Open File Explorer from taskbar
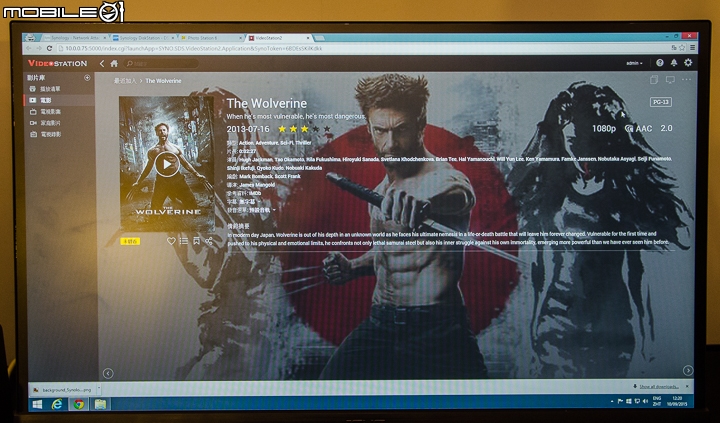Screen dimensions: 720x423 click(100, 404)
